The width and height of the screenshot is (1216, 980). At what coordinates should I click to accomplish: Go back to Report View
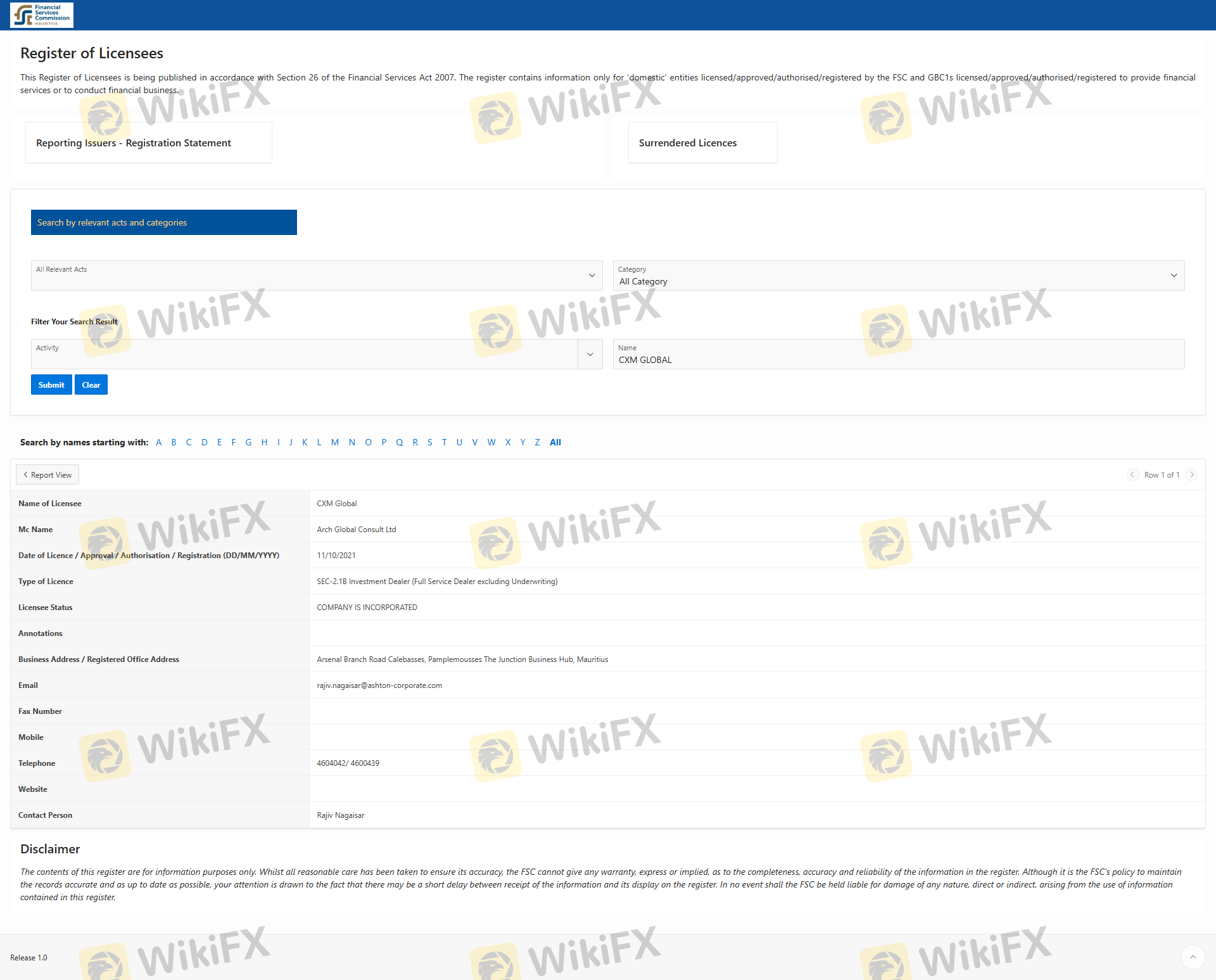(x=47, y=474)
